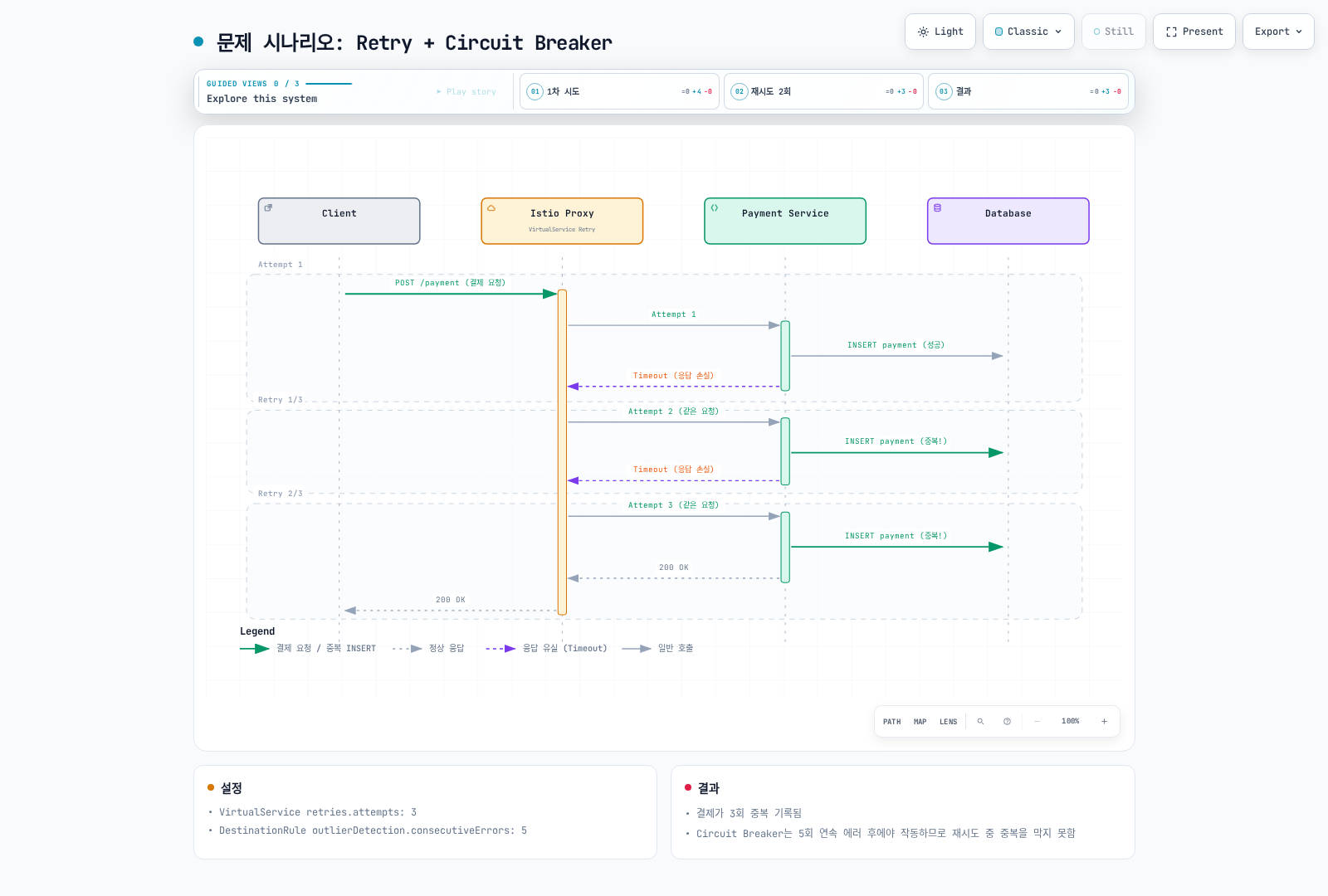Open guided view 01 1차 시도
Image resolution: width=1328 pixels, height=896 pixels.
[619, 91]
